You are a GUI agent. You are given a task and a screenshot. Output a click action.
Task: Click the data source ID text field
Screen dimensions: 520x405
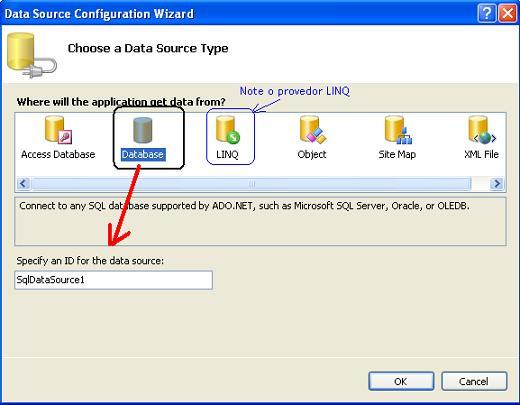pos(114,280)
